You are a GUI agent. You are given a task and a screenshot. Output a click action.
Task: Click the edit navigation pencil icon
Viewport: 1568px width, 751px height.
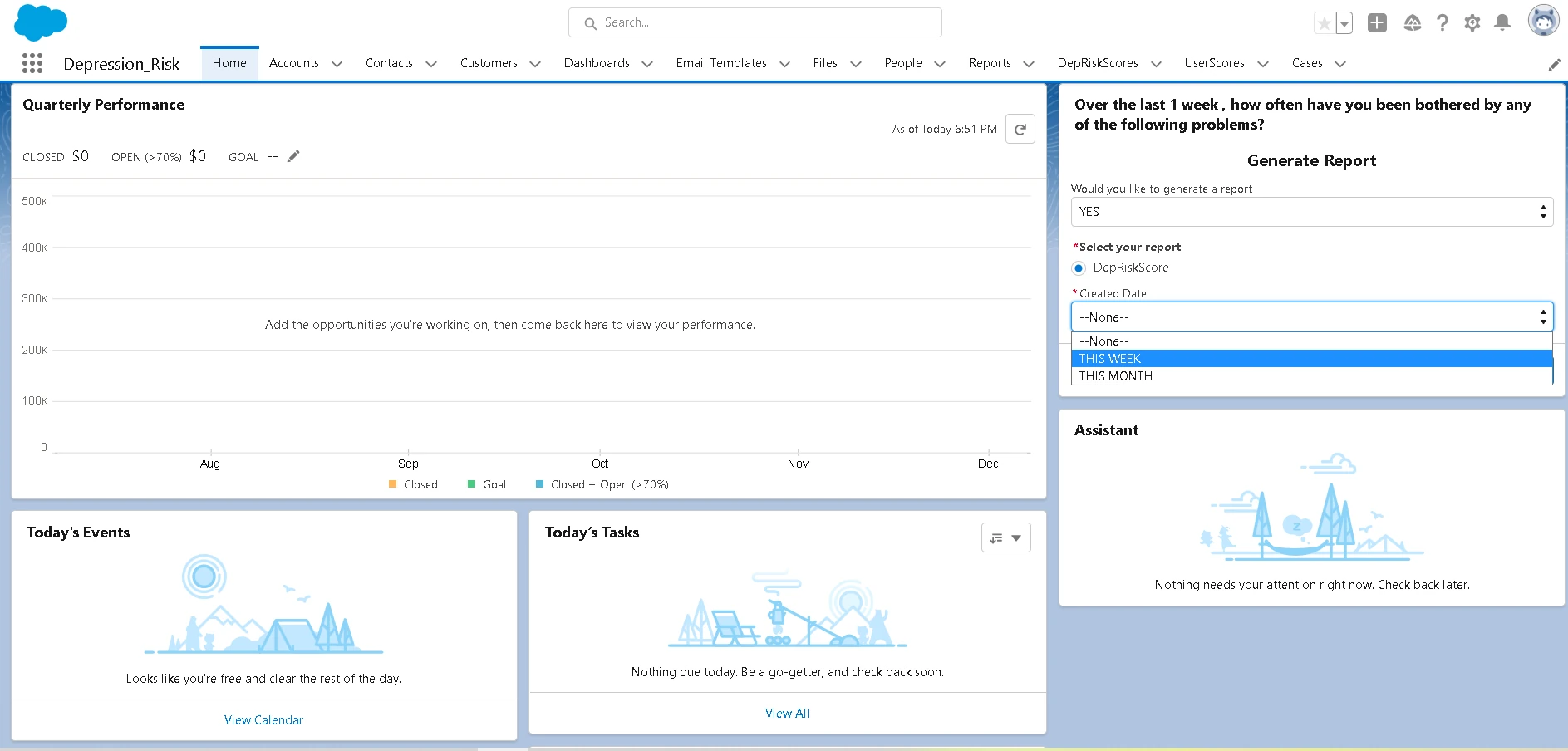[x=1555, y=65]
